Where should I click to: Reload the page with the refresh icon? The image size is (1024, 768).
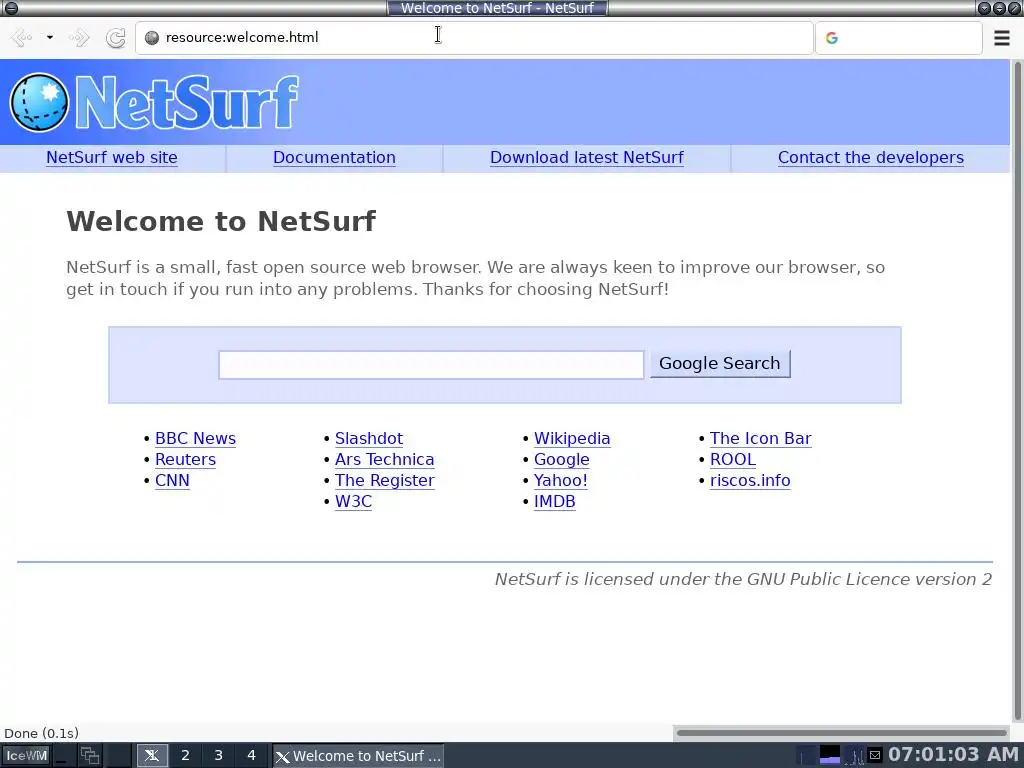116,38
